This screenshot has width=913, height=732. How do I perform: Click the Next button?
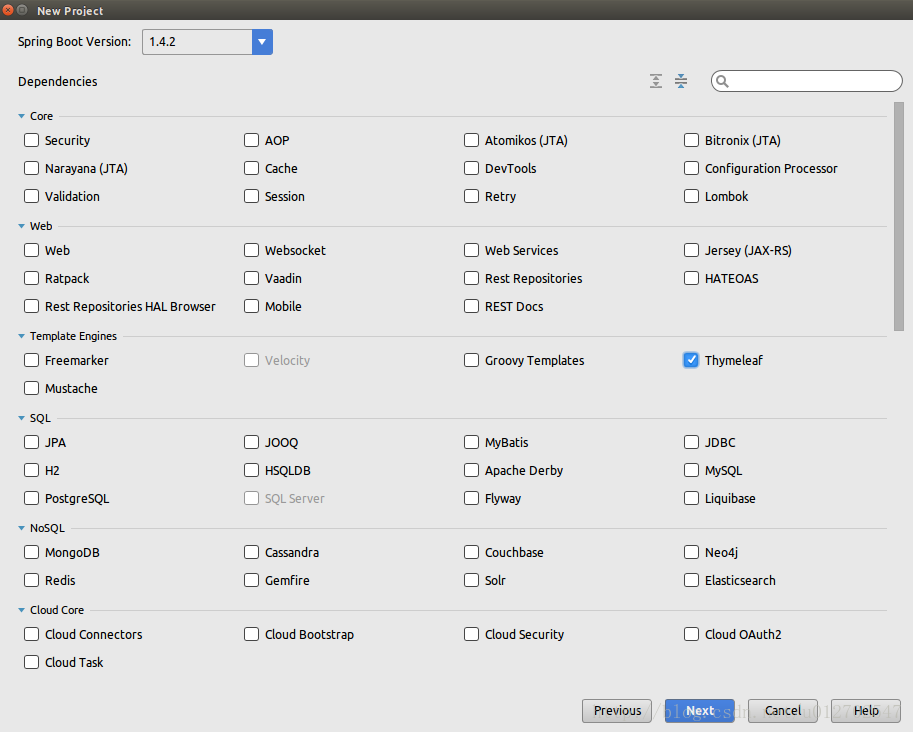coord(699,711)
